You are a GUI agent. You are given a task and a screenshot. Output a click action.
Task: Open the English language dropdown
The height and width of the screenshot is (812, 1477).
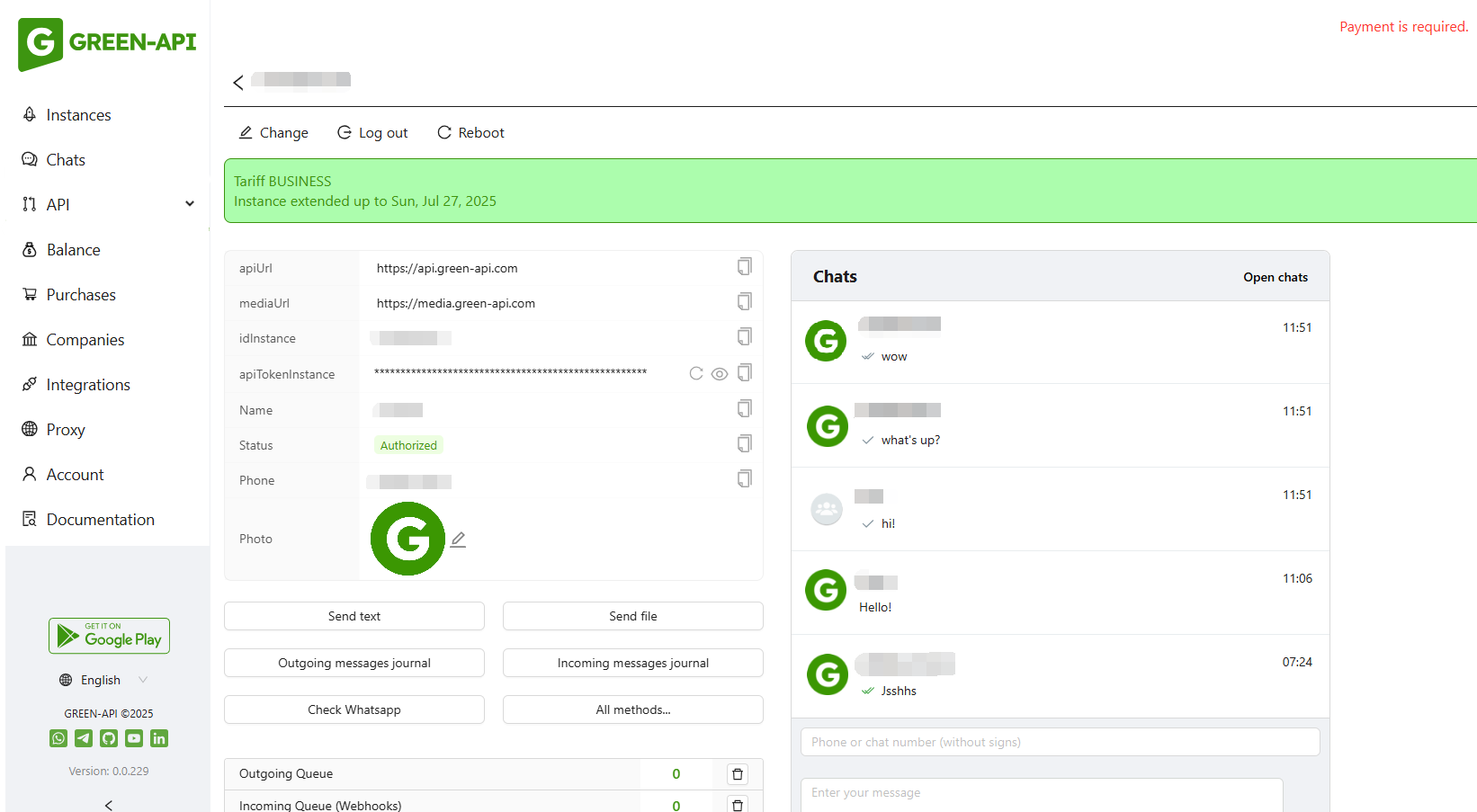coord(103,680)
